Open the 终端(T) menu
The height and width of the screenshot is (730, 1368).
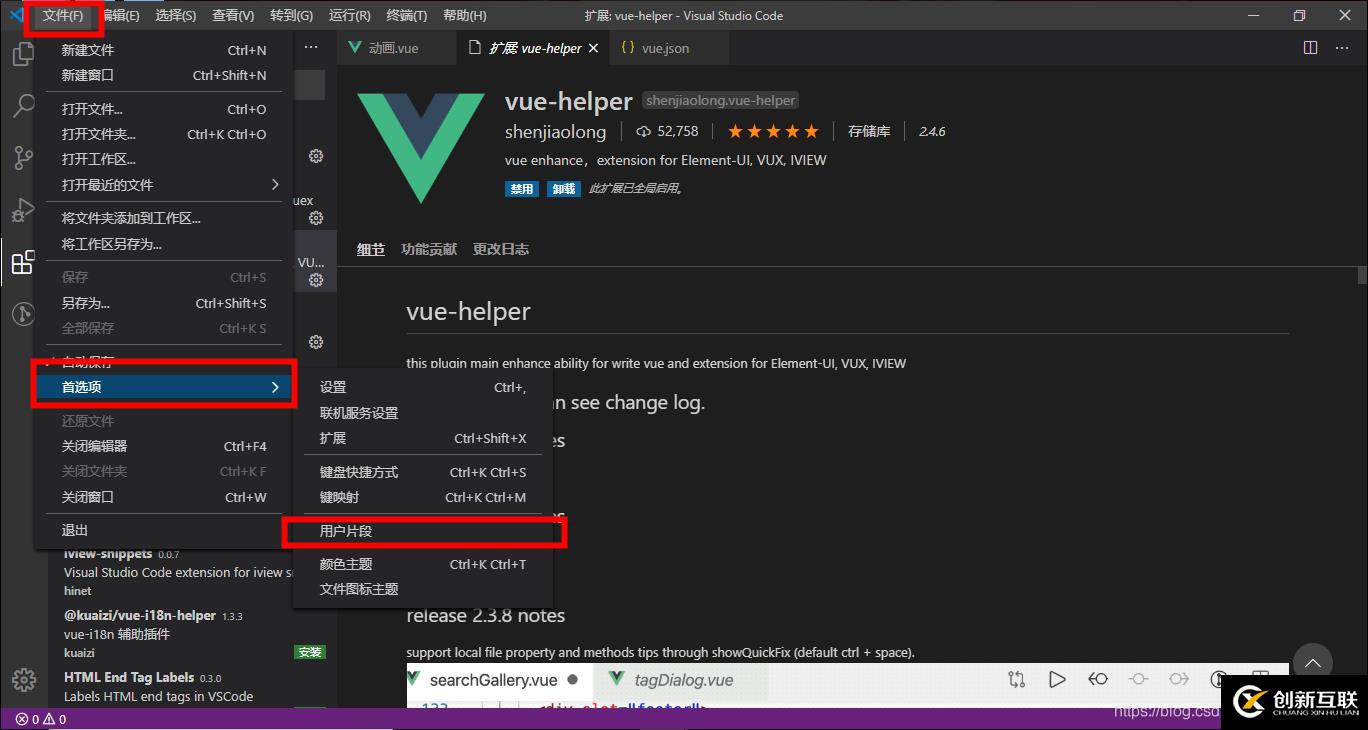406,16
